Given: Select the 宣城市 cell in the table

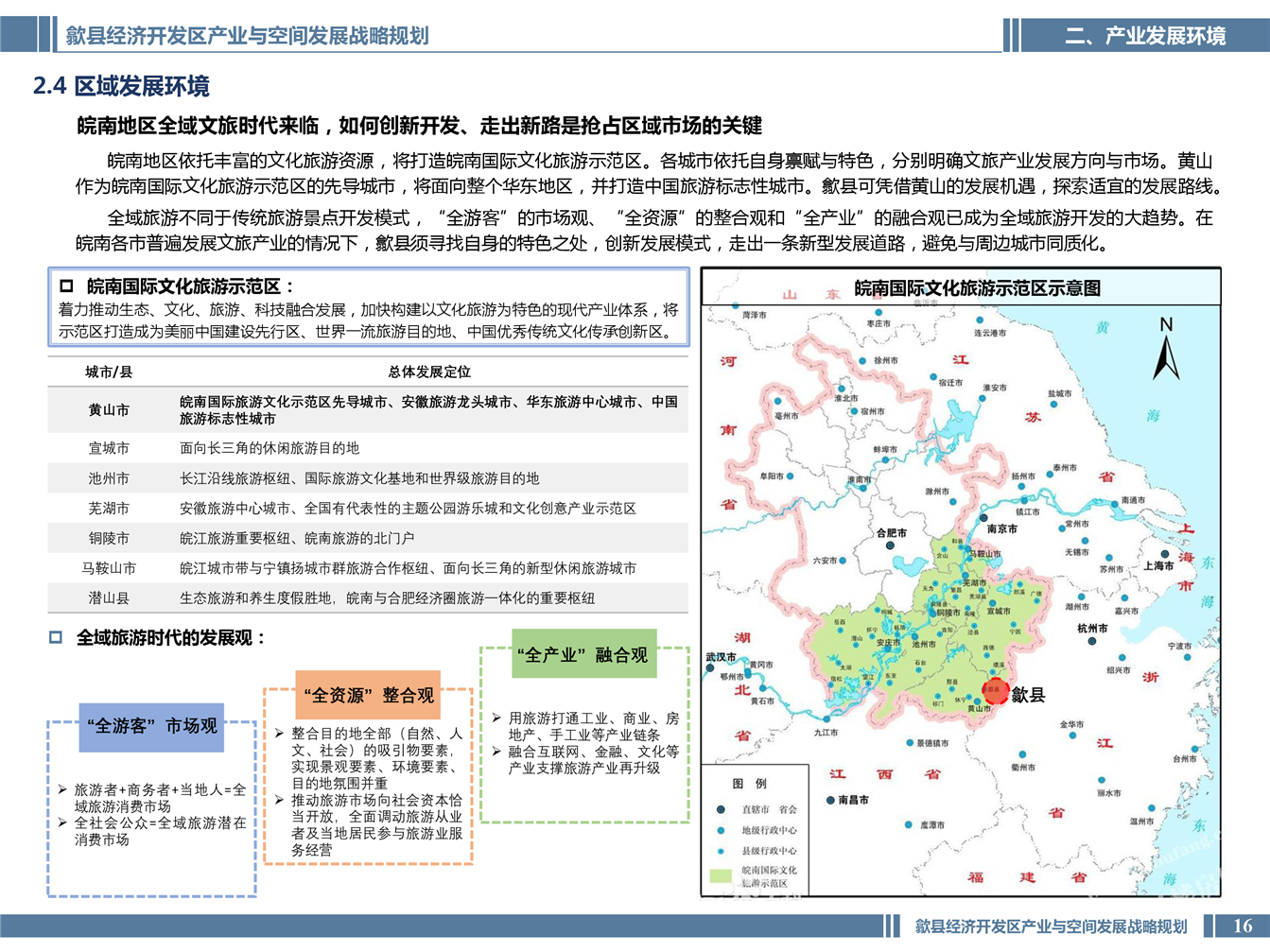Looking at the screenshot, I should [109, 448].
